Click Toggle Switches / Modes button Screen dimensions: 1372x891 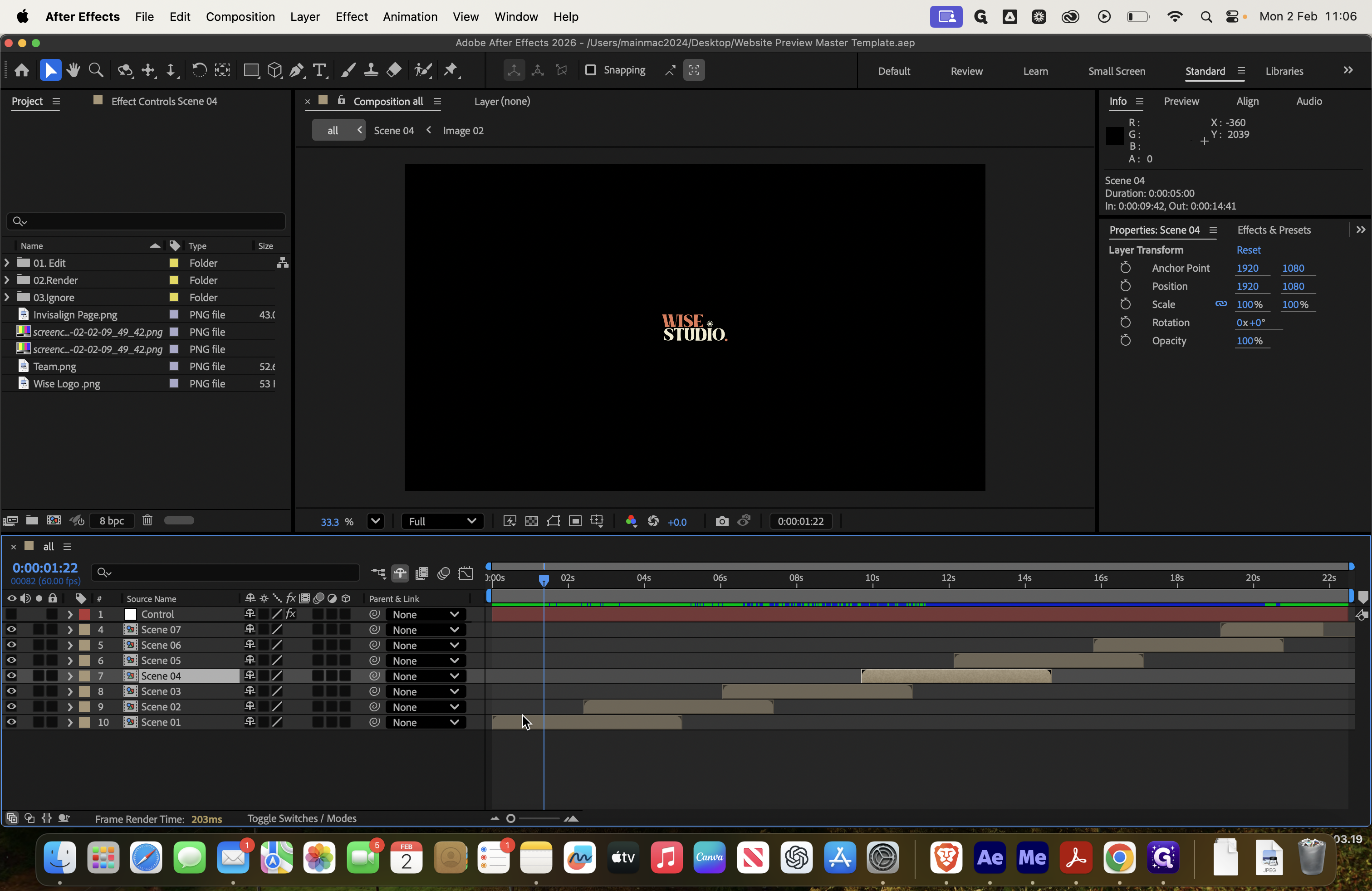tap(302, 818)
